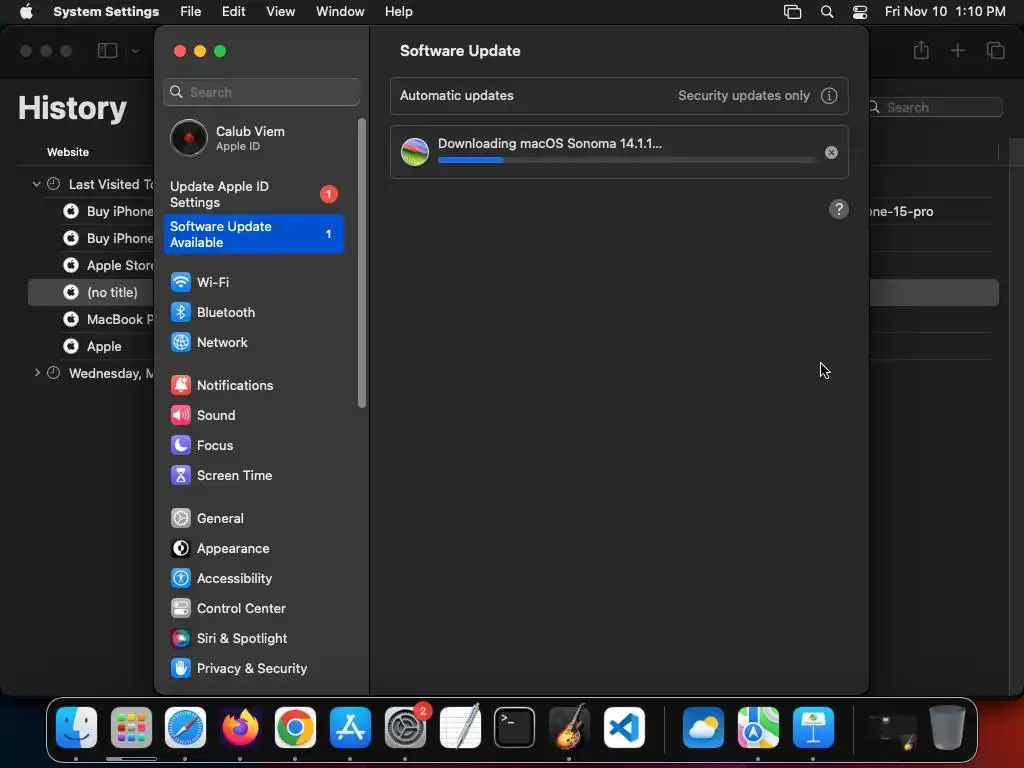The height and width of the screenshot is (768, 1024).
Task: Open Finder from the Dock
Action: coord(76,728)
